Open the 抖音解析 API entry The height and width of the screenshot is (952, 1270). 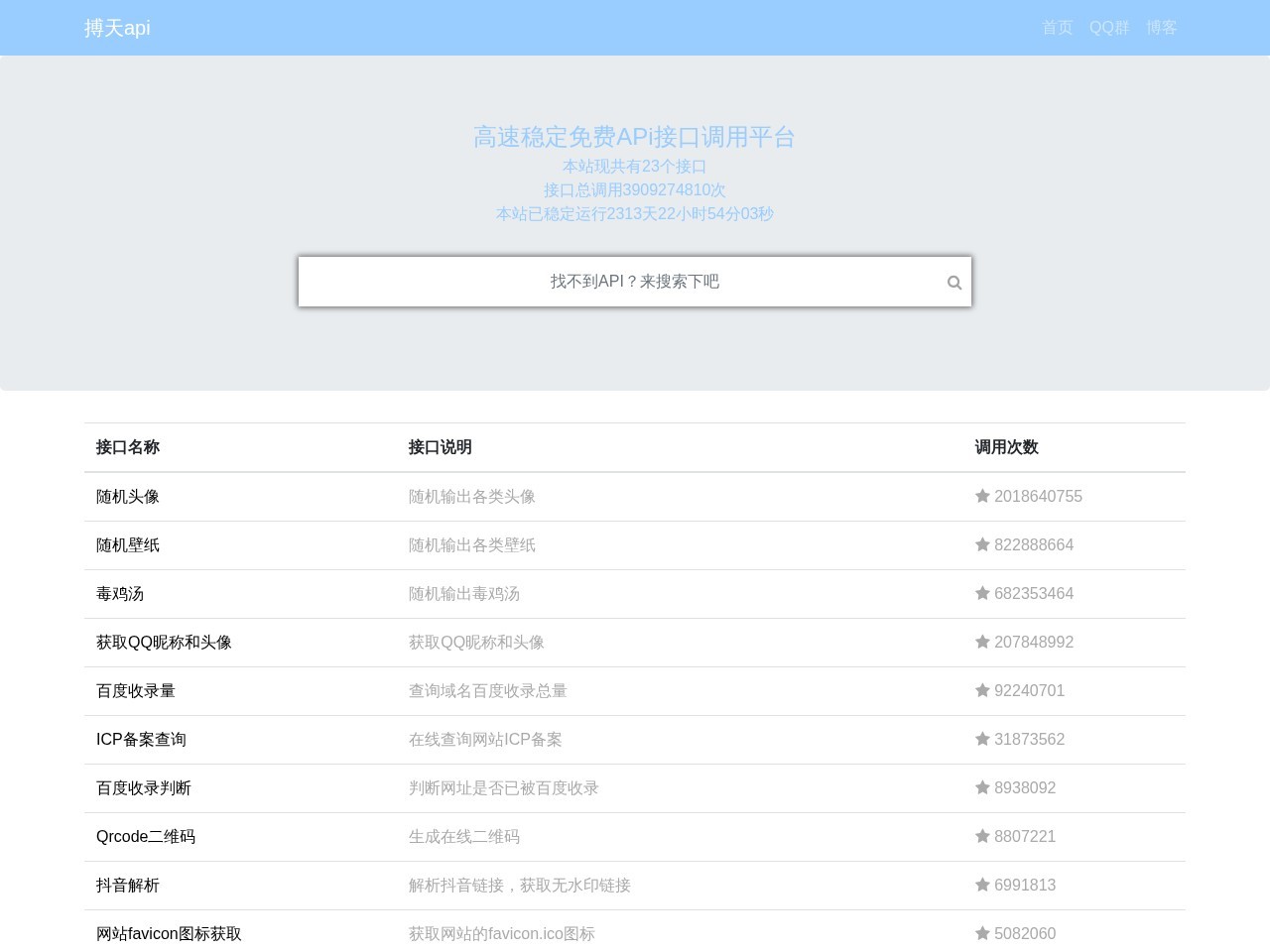[127, 885]
